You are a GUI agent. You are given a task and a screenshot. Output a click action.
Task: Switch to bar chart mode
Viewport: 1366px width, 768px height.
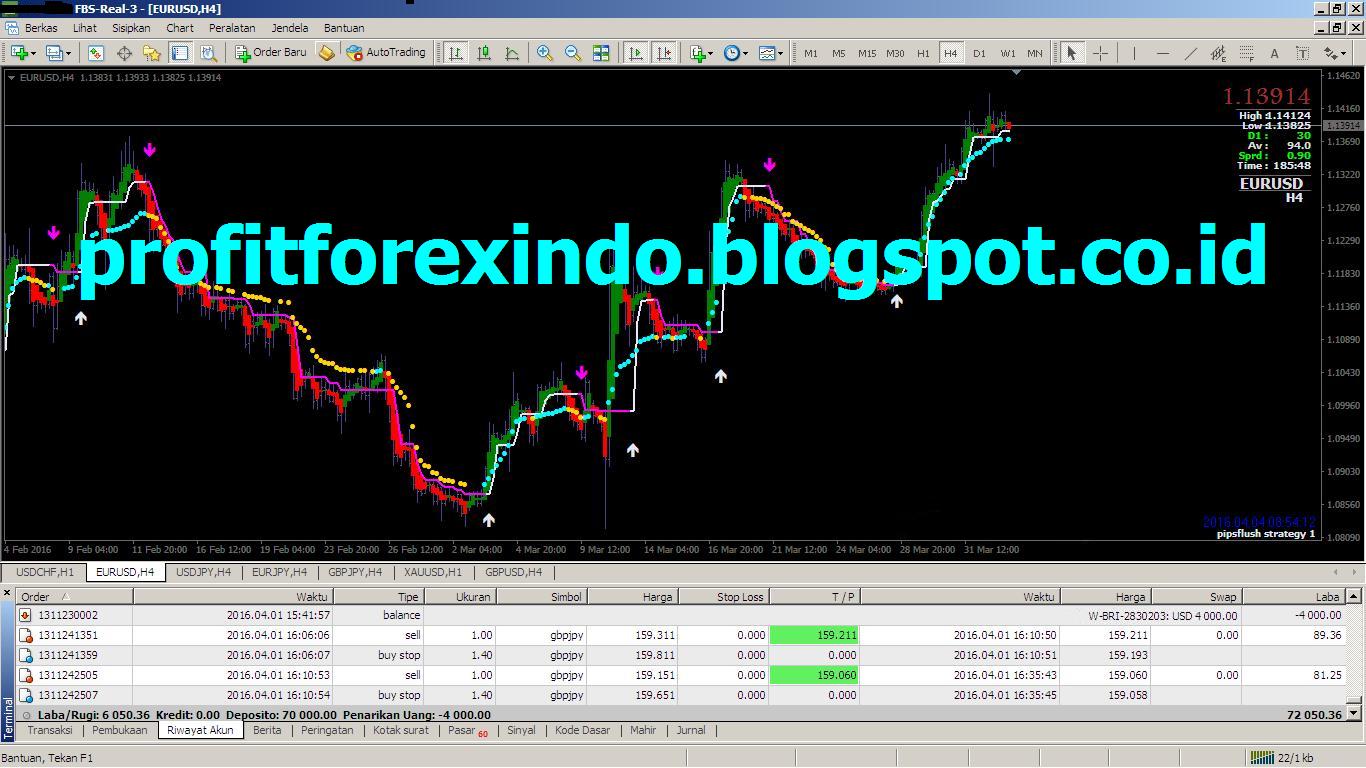[456, 53]
